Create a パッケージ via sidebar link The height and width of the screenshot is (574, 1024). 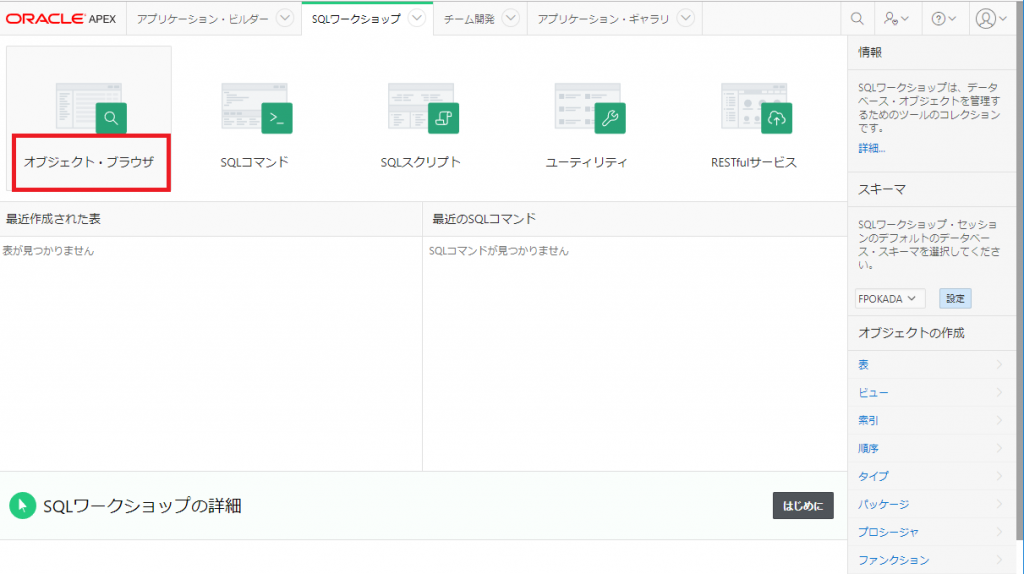(x=884, y=504)
